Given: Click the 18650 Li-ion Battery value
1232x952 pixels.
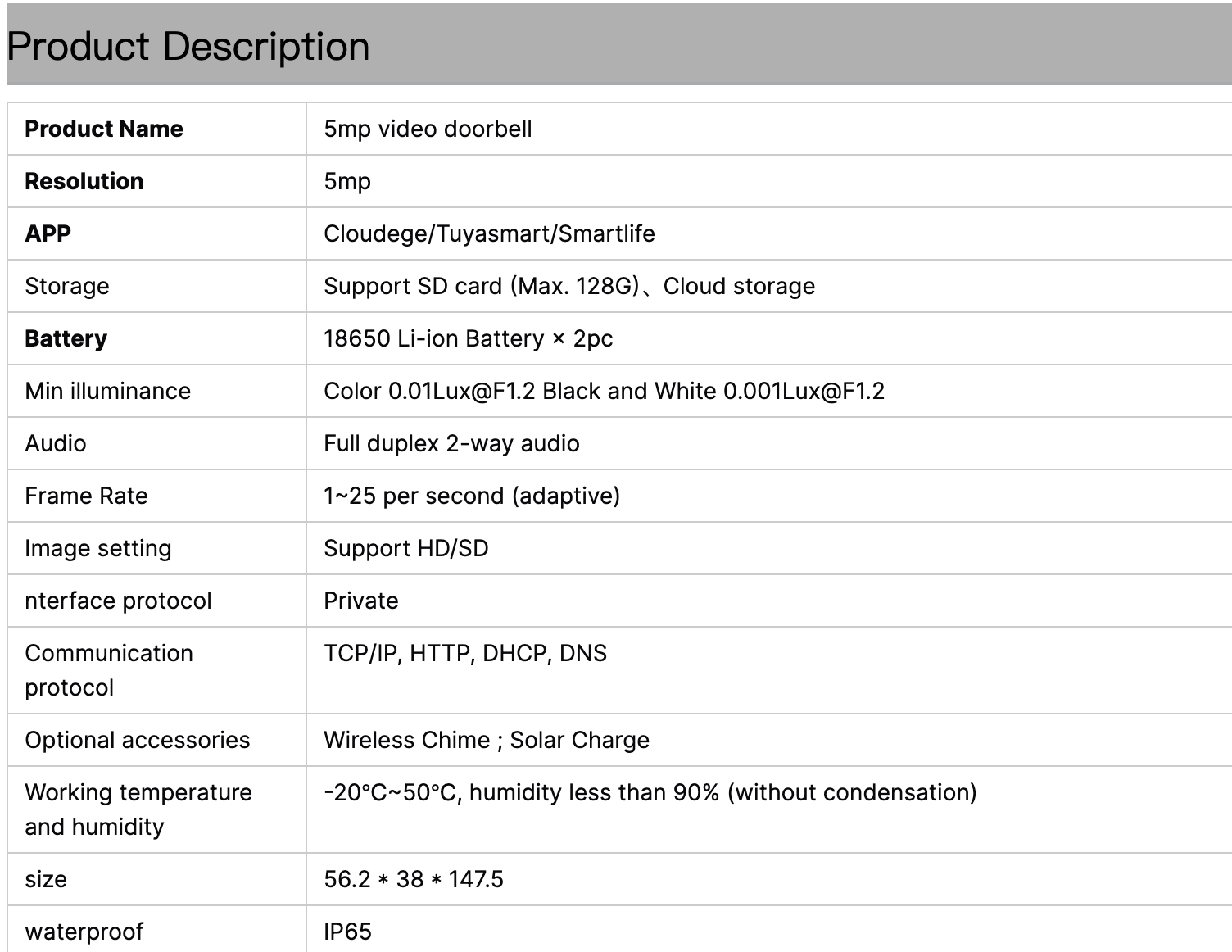Looking at the screenshot, I should click(468, 338).
